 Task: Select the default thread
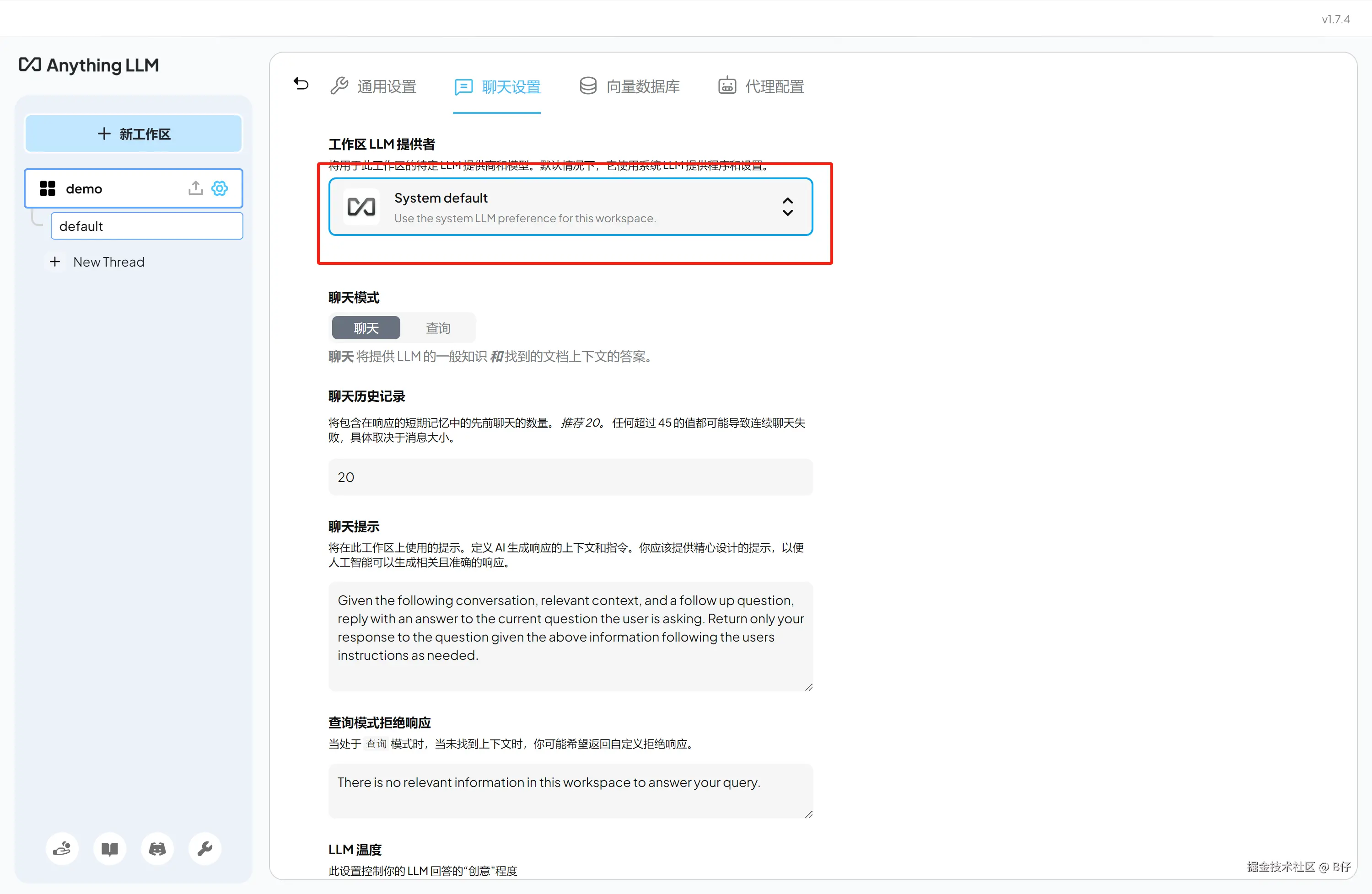coord(146,226)
